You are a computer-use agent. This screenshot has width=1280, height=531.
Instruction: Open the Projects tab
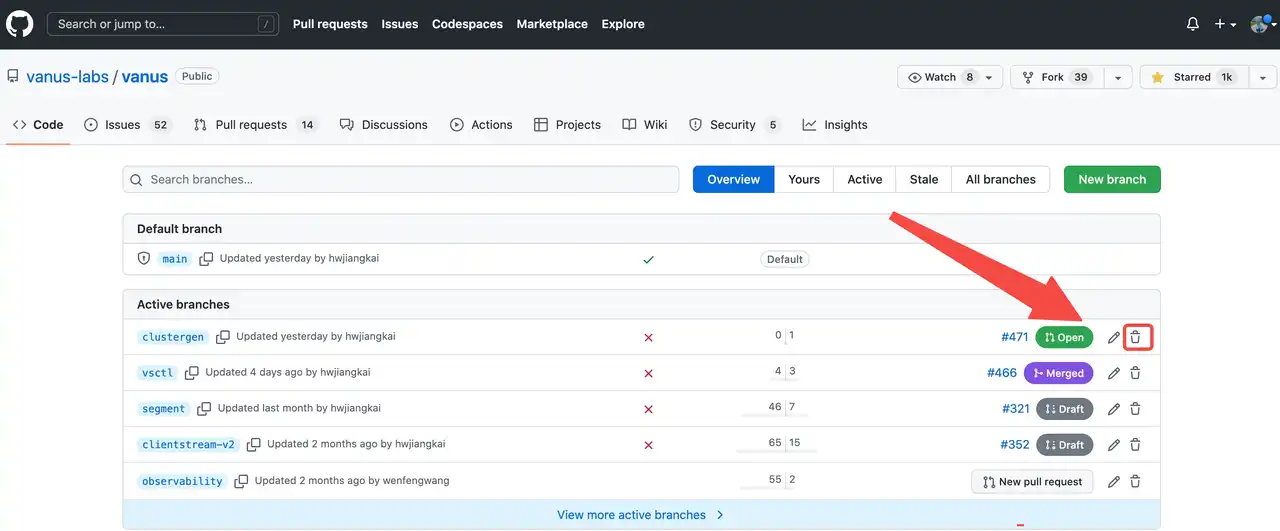point(567,125)
